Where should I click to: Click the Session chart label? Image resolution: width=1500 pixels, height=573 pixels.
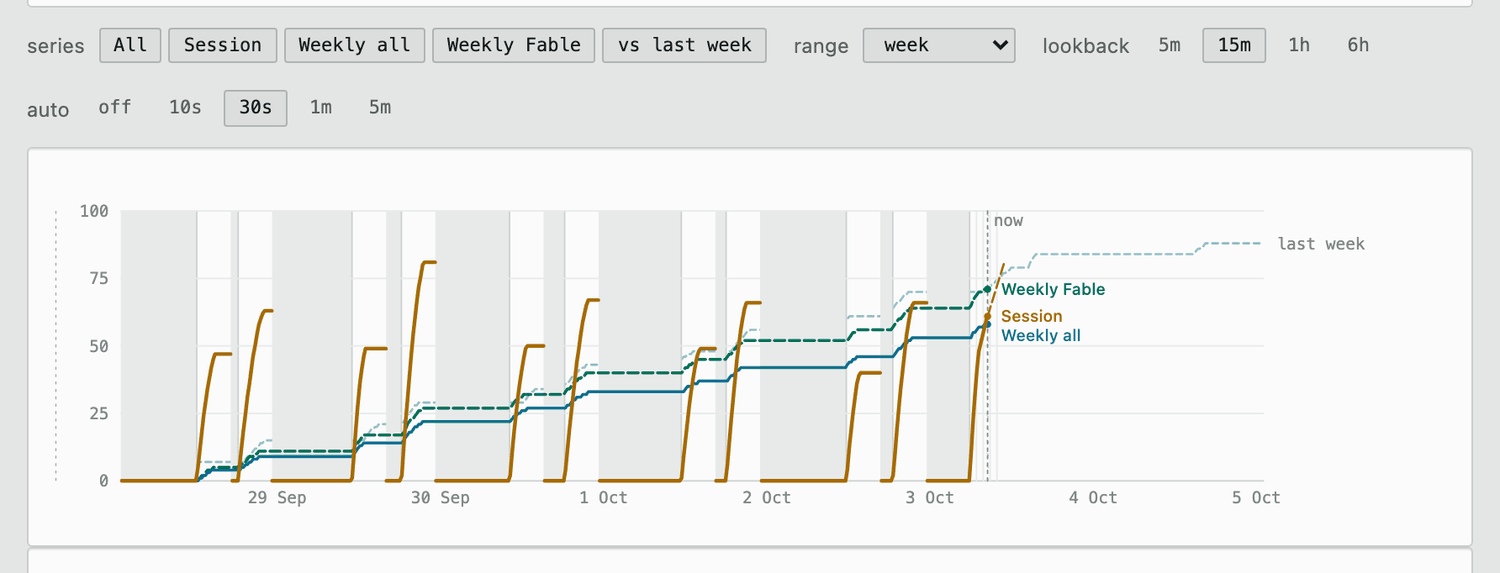point(1031,316)
